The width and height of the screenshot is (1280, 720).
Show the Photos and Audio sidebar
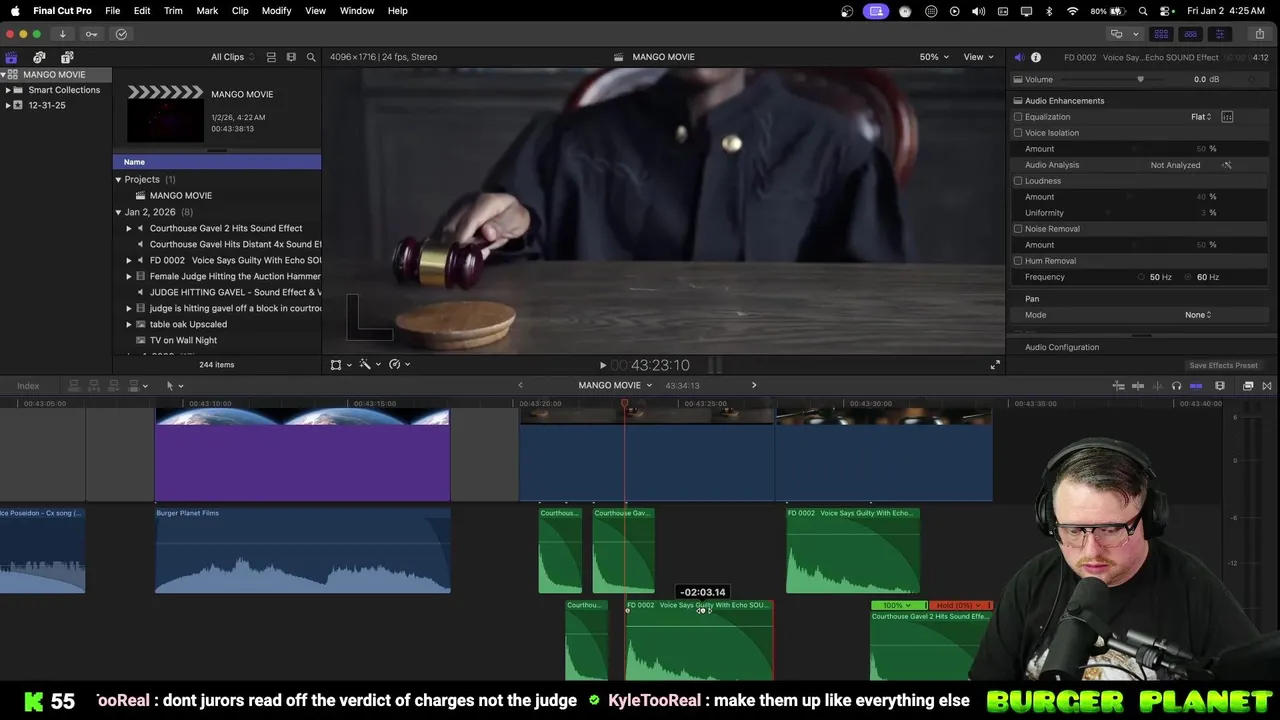point(39,57)
